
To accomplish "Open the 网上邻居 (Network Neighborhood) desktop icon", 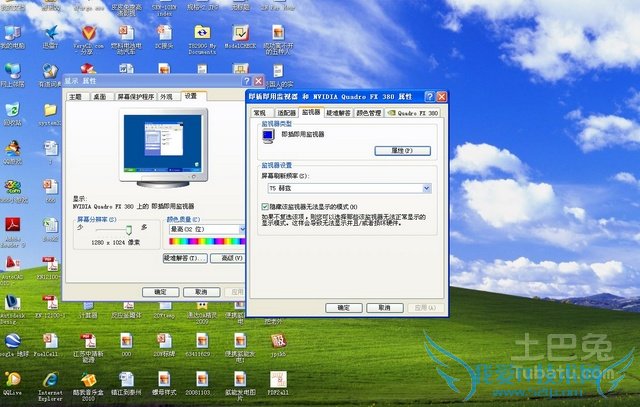I will click(x=13, y=71).
